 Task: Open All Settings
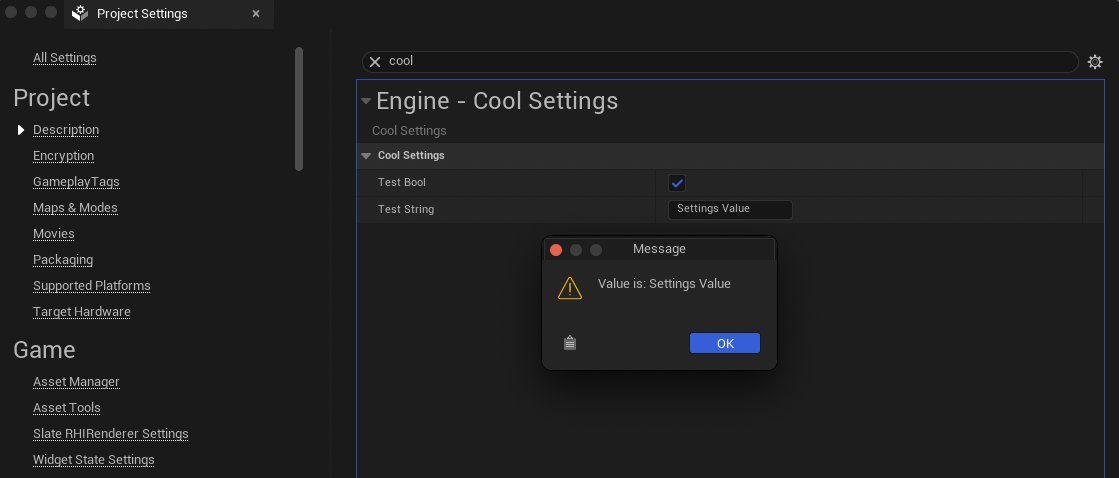(x=64, y=58)
